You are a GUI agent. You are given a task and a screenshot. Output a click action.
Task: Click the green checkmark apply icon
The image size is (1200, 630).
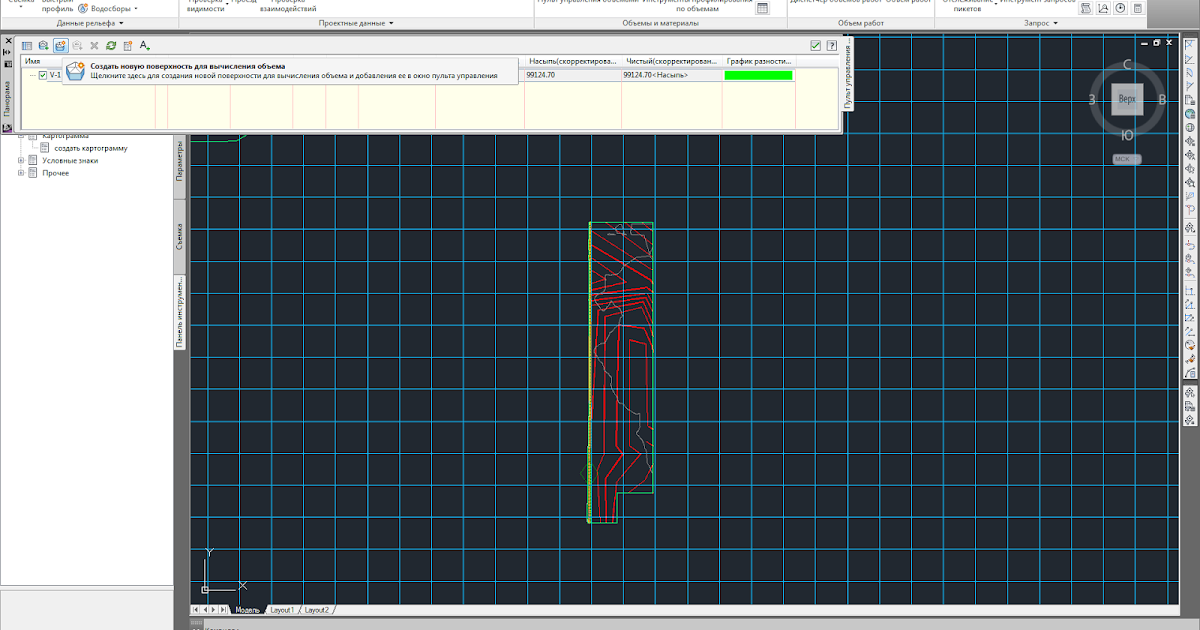pos(816,45)
